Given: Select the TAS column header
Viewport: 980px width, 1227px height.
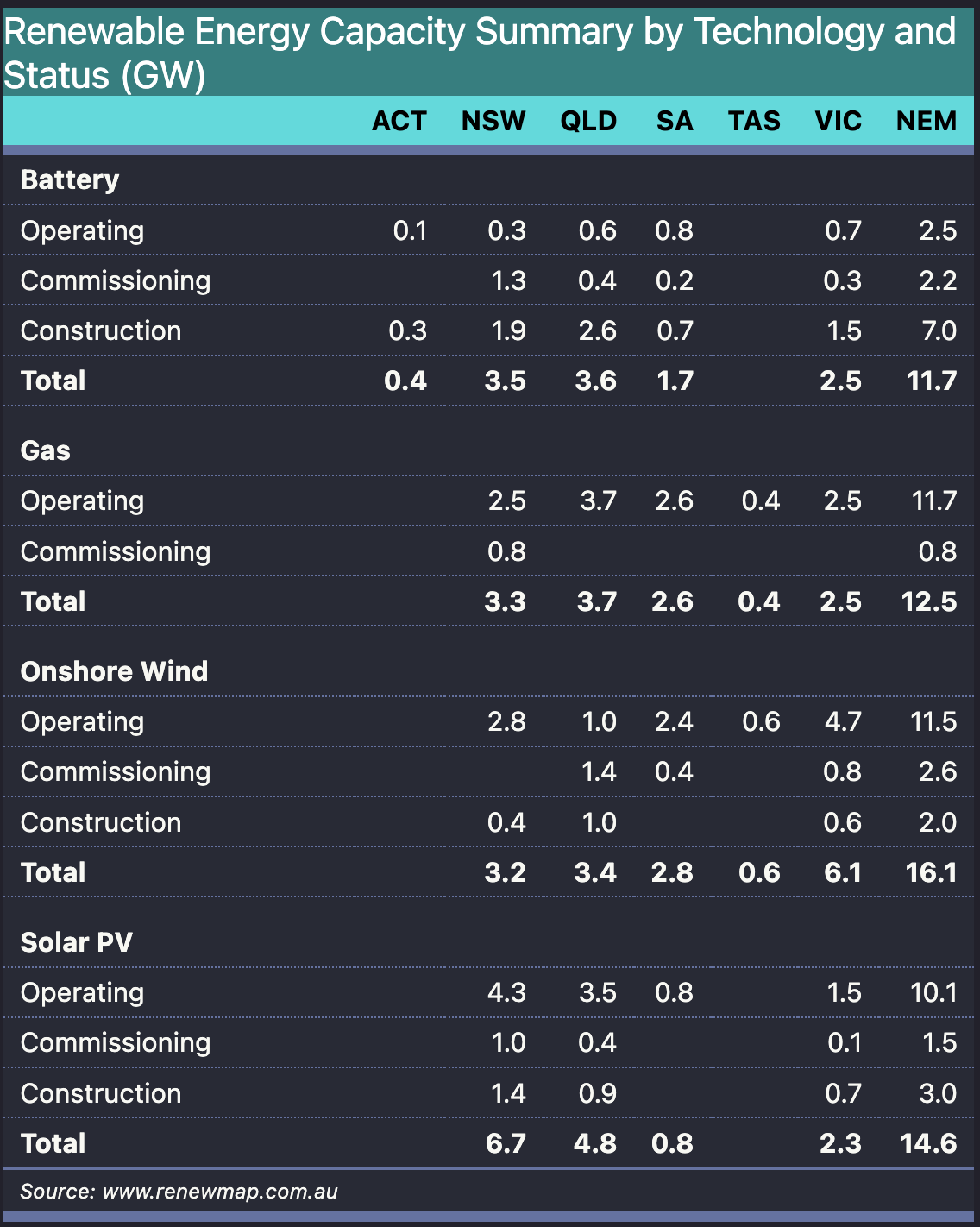Looking at the screenshot, I should point(754,121).
